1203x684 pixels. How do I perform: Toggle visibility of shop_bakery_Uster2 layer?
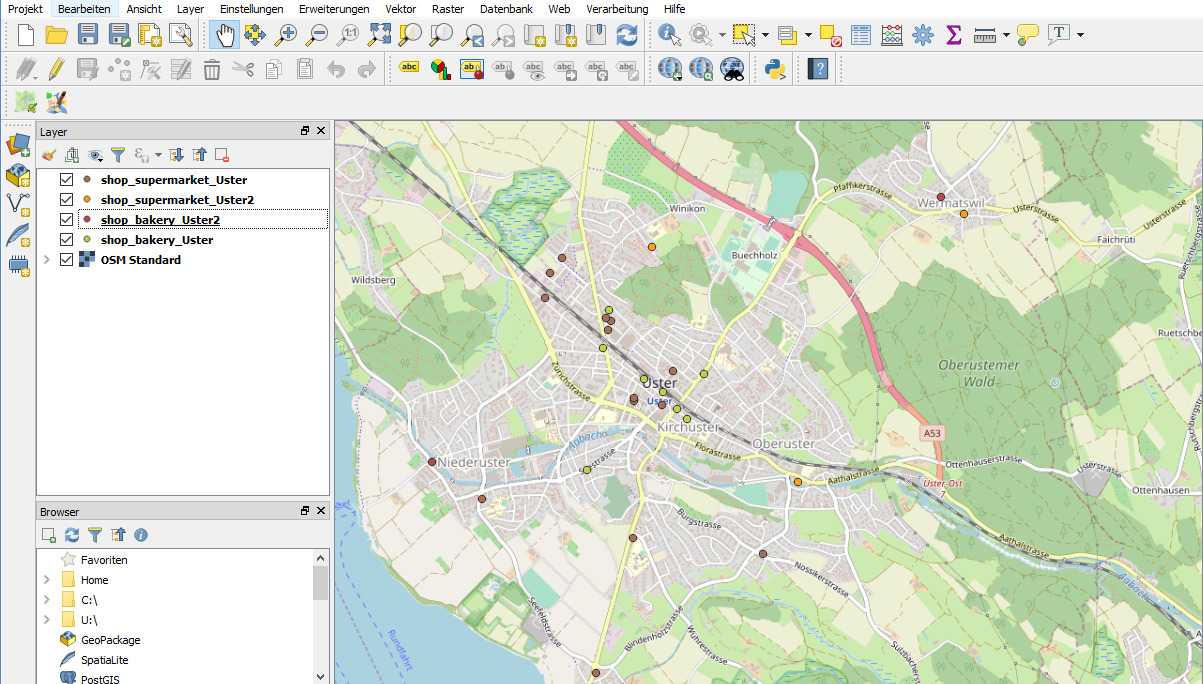point(67,220)
